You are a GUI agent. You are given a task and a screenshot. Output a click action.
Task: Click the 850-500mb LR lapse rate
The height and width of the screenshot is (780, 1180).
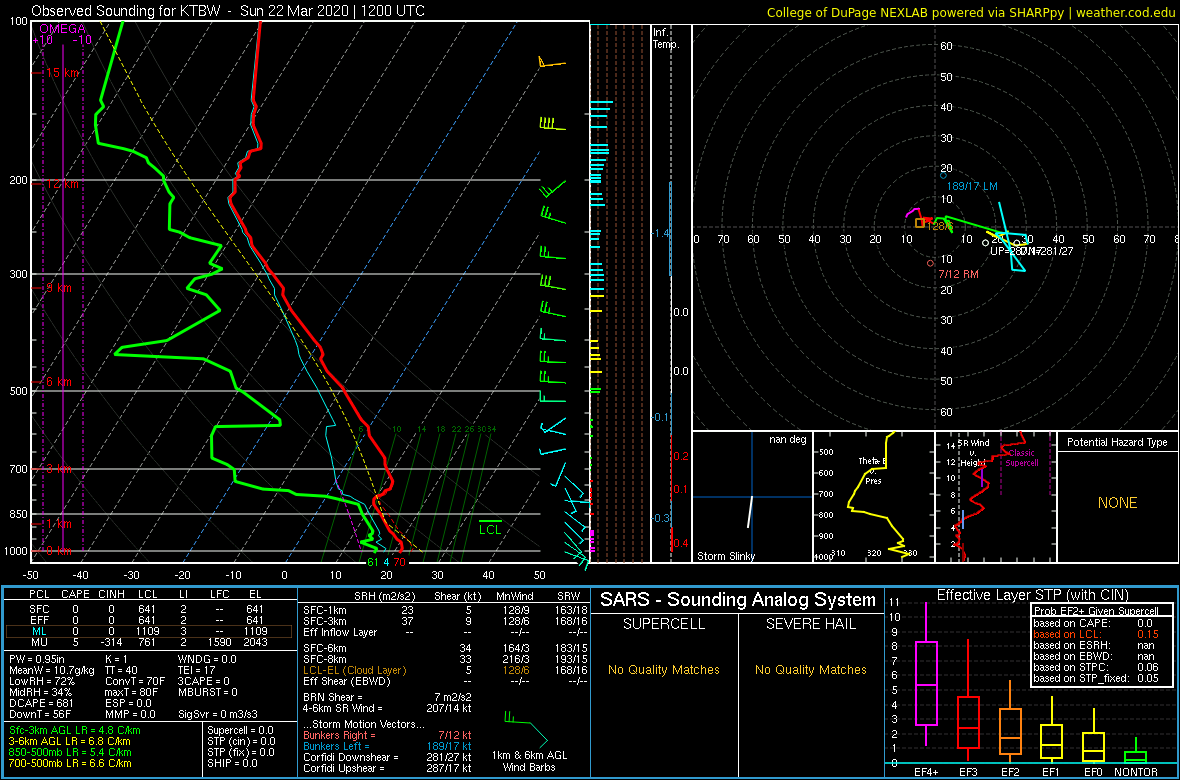71,753
